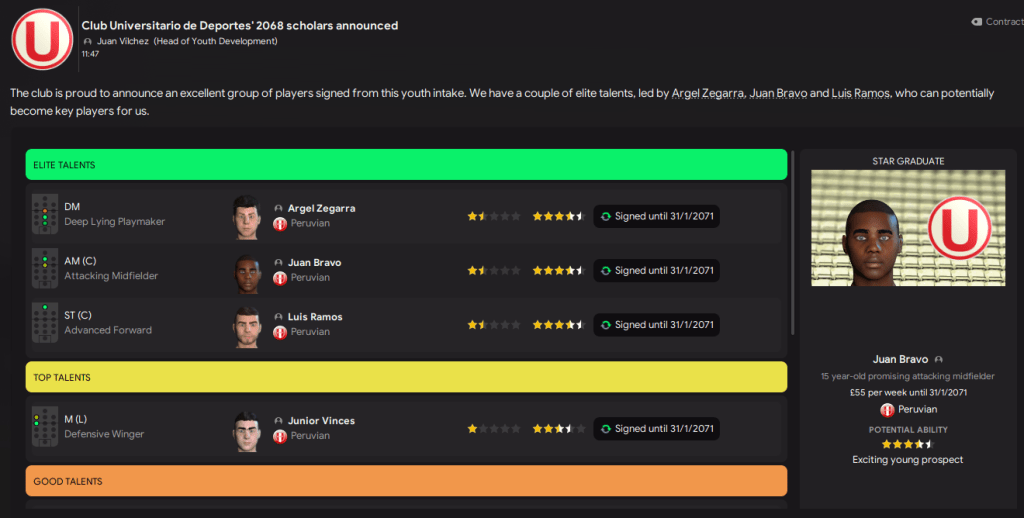The image size is (1024, 518).
Task: Click Signed until button in Argel Zegarra row
Action: click(x=657, y=216)
